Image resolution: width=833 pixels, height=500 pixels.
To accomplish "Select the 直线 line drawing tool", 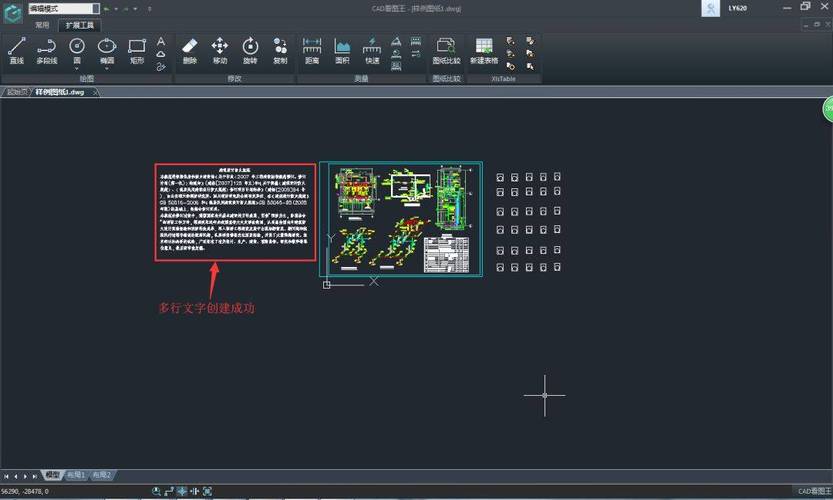I will click(16, 50).
